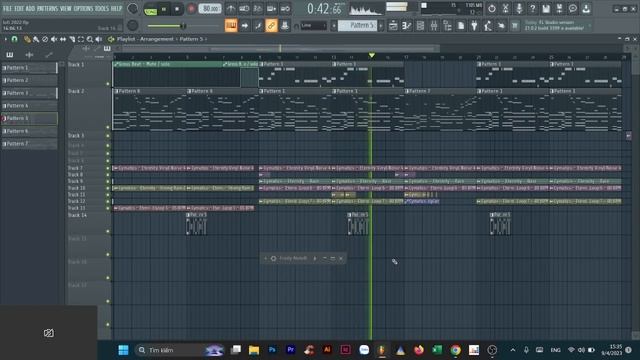Open the Mixer view icon
Viewport: 640px width, 360px height.
[433, 26]
